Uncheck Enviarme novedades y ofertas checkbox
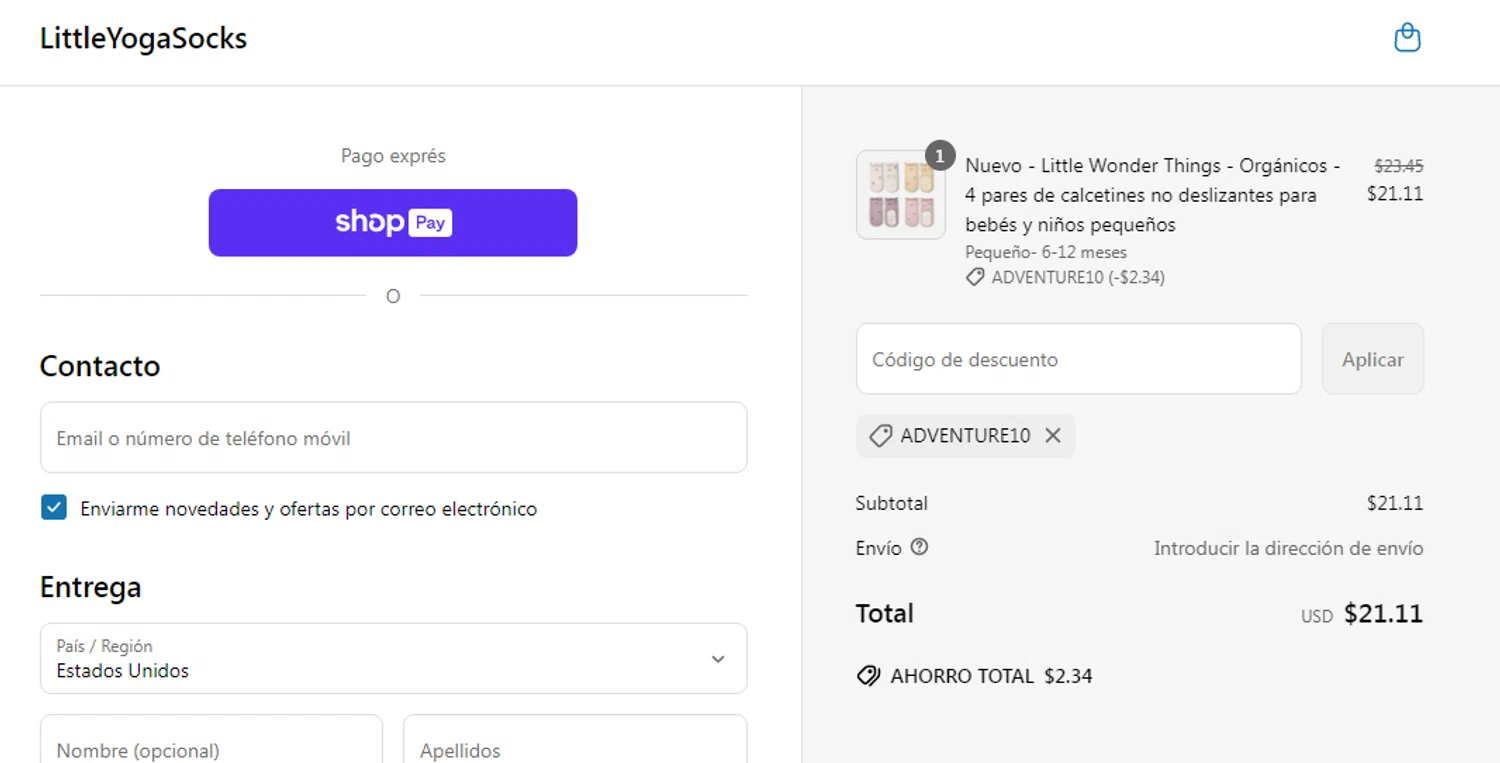The height and width of the screenshot is (763, 1500). pyautogui.click(x=54, y=508)
